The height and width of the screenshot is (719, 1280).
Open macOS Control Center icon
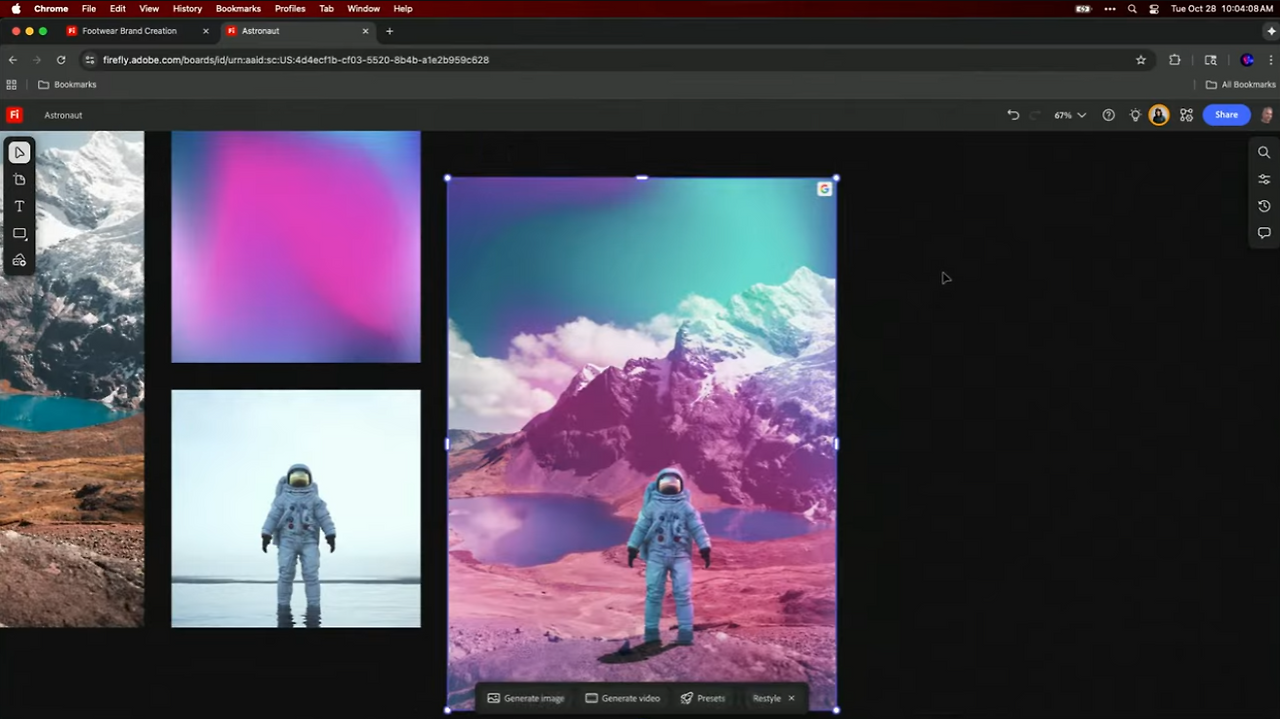1154,8
